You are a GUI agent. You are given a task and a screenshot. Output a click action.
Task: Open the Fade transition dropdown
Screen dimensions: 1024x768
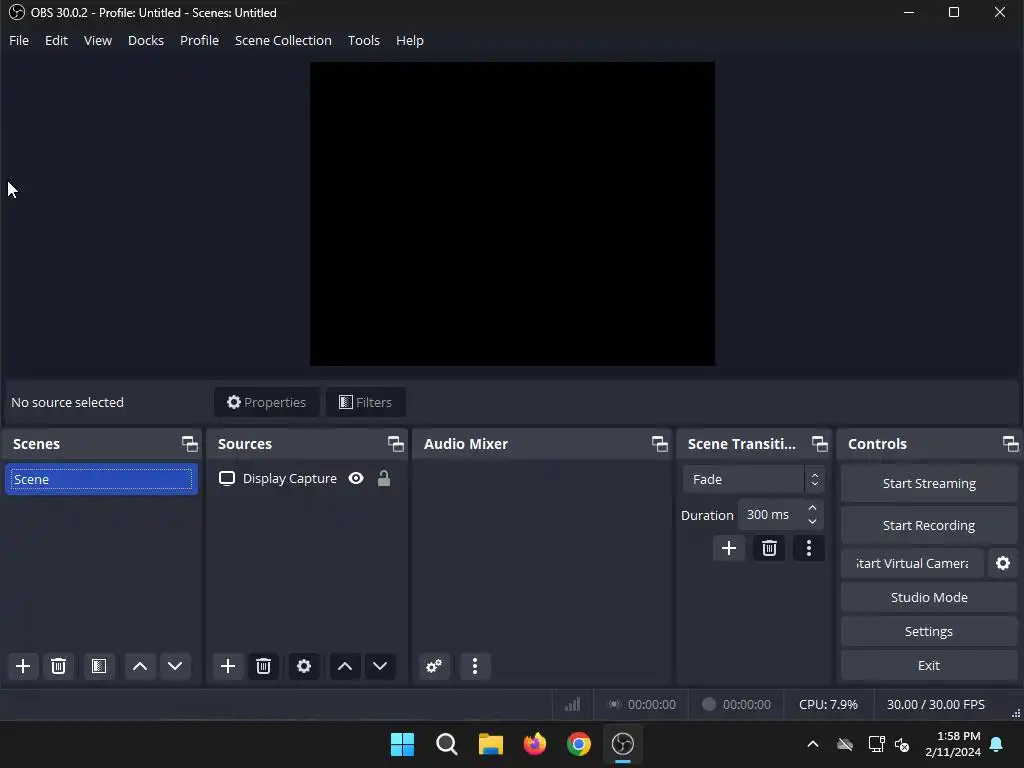click(753, 479)
